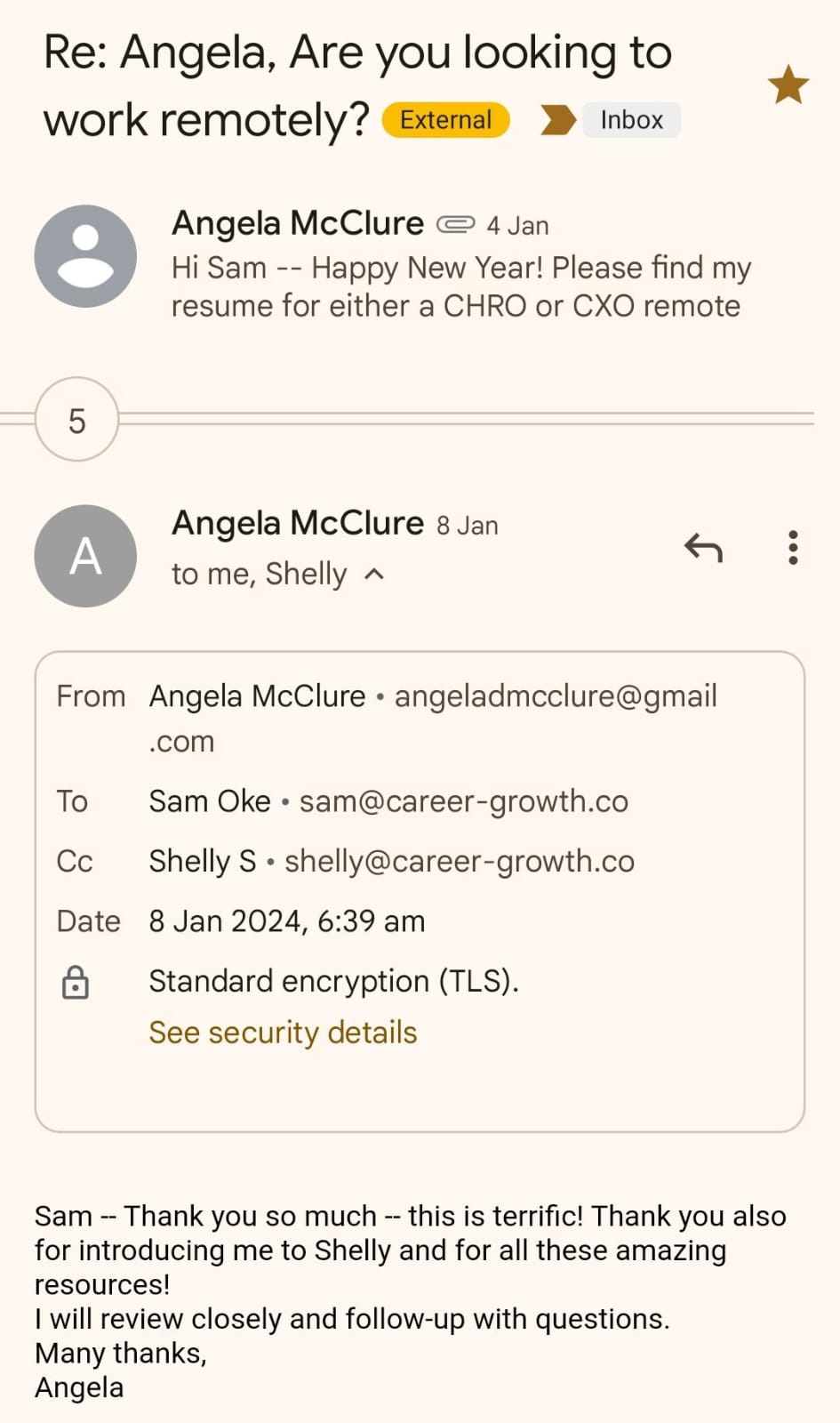Open the "See security details" link
Image resolution: width=840 pixels, height=1423 pixels.
[x=283, y=1033]
